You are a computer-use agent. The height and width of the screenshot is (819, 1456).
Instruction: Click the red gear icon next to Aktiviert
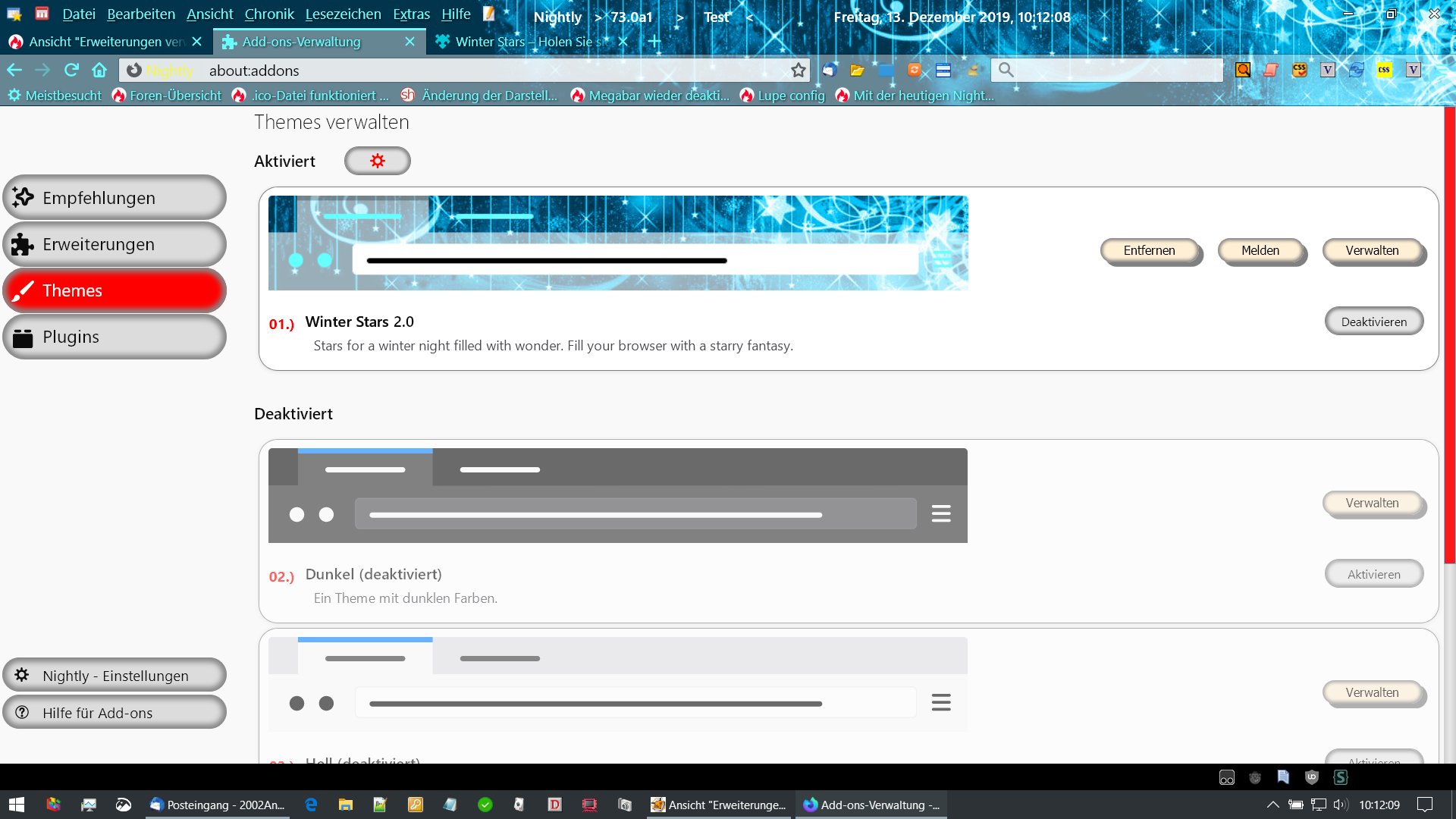377,161
